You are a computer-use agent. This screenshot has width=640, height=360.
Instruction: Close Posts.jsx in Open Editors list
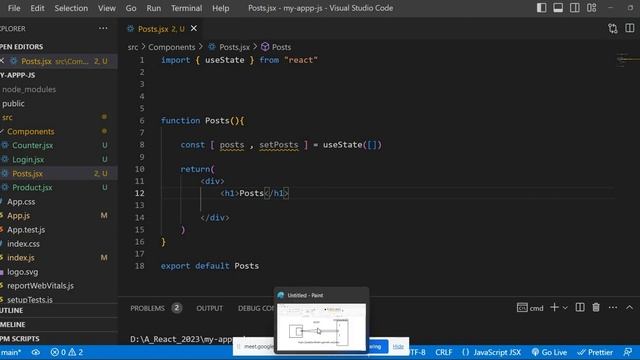[2, 61]
